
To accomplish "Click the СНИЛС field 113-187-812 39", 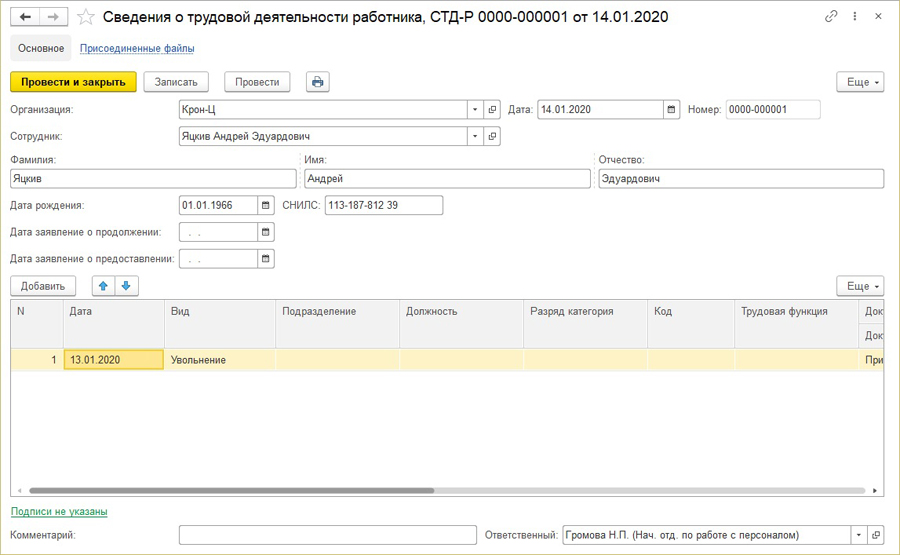I will tap(384, 205).
